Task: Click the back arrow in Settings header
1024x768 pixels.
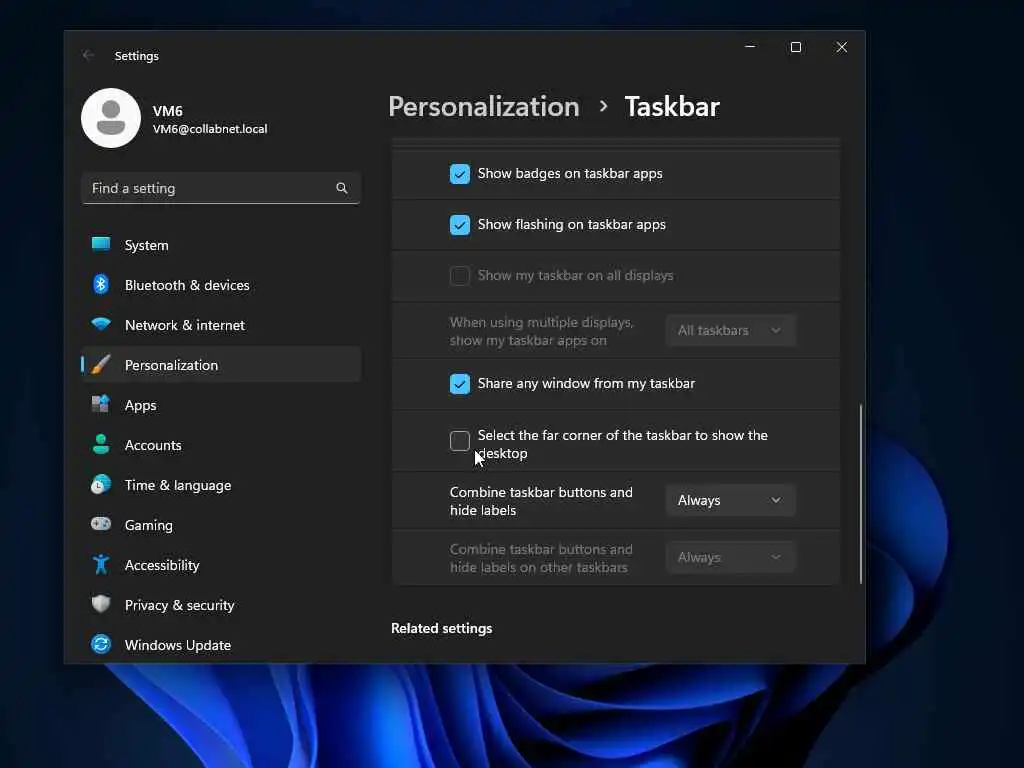Action: click(88, 56)
